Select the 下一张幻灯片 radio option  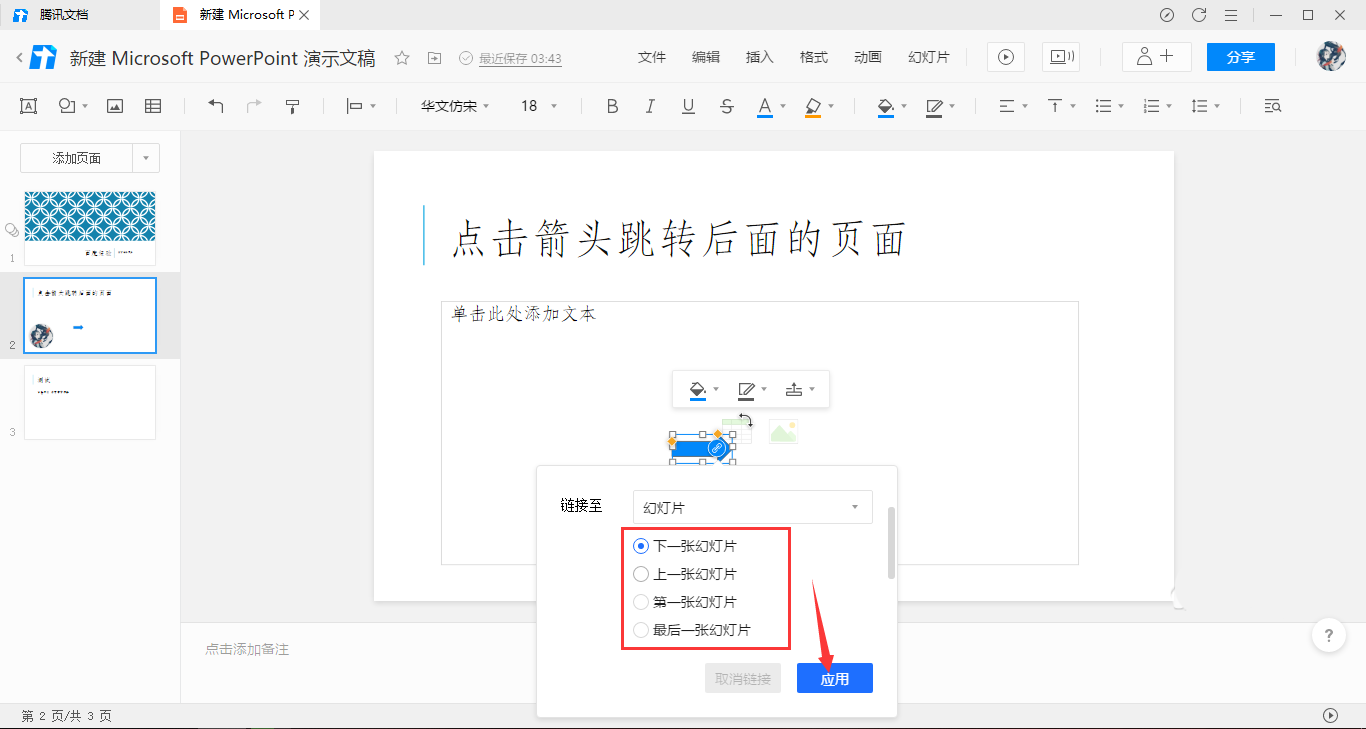coord(641,545)
